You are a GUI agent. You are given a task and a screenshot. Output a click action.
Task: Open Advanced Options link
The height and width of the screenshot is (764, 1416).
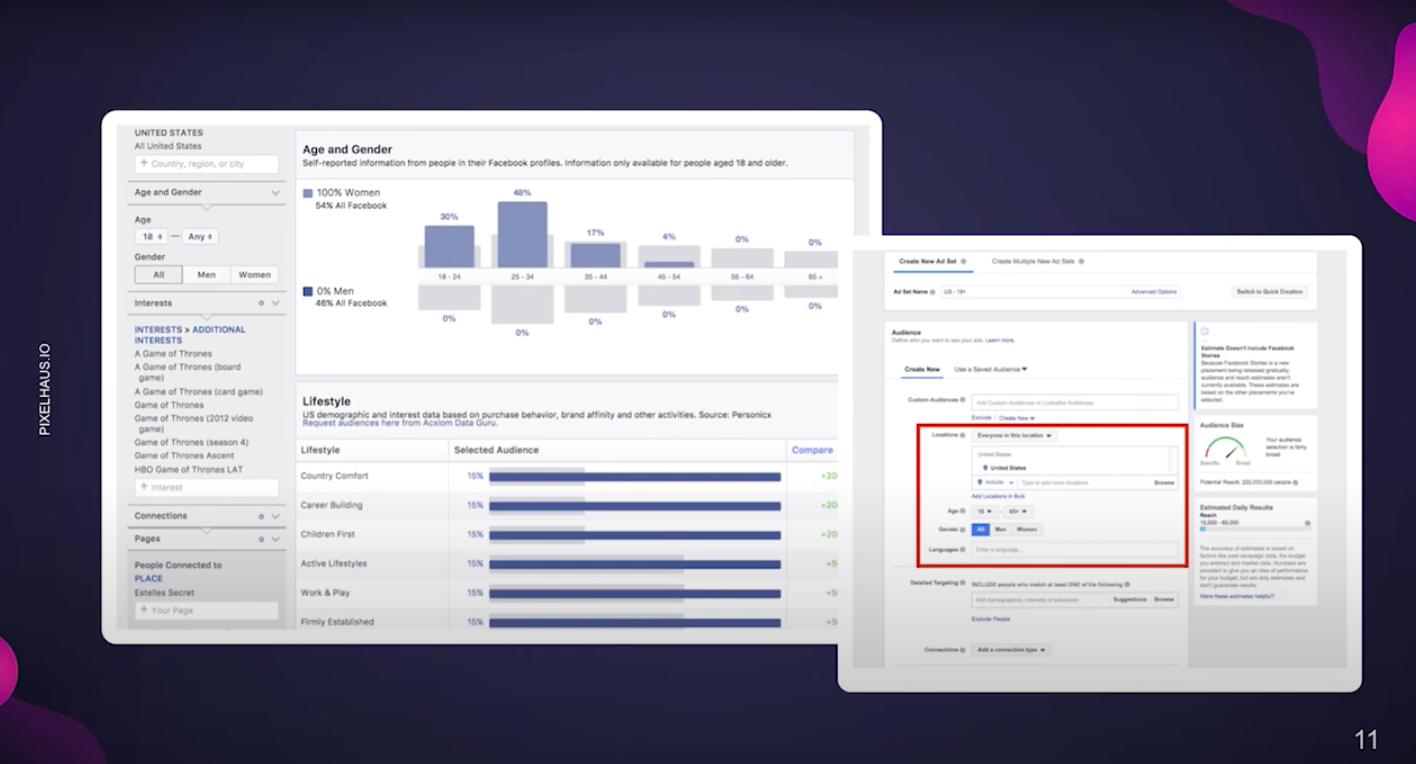(1154, 292)
